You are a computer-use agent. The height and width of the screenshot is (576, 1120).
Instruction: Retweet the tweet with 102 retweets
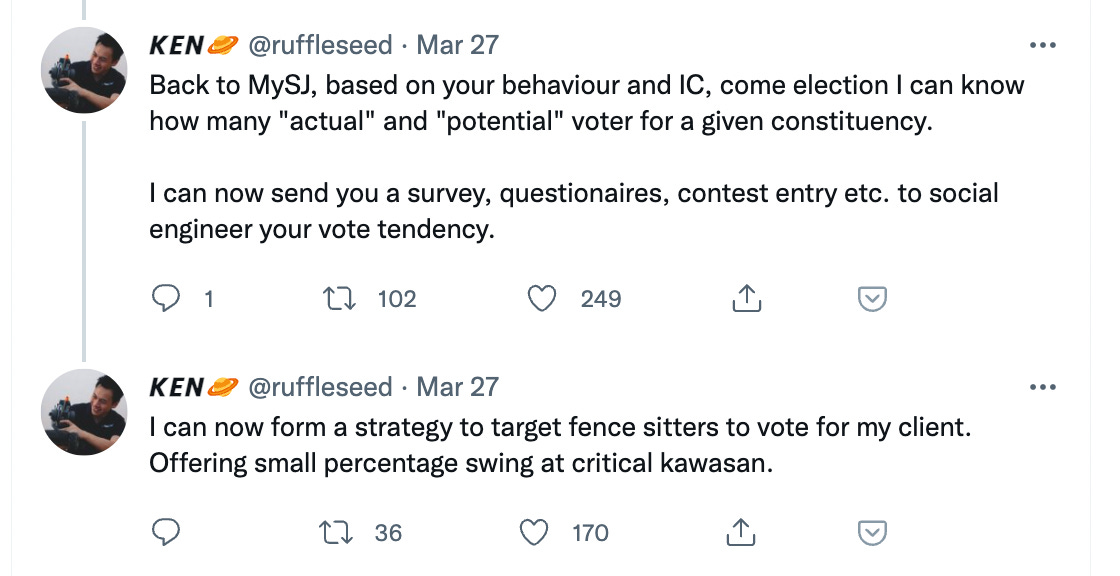tap(339, 298)
